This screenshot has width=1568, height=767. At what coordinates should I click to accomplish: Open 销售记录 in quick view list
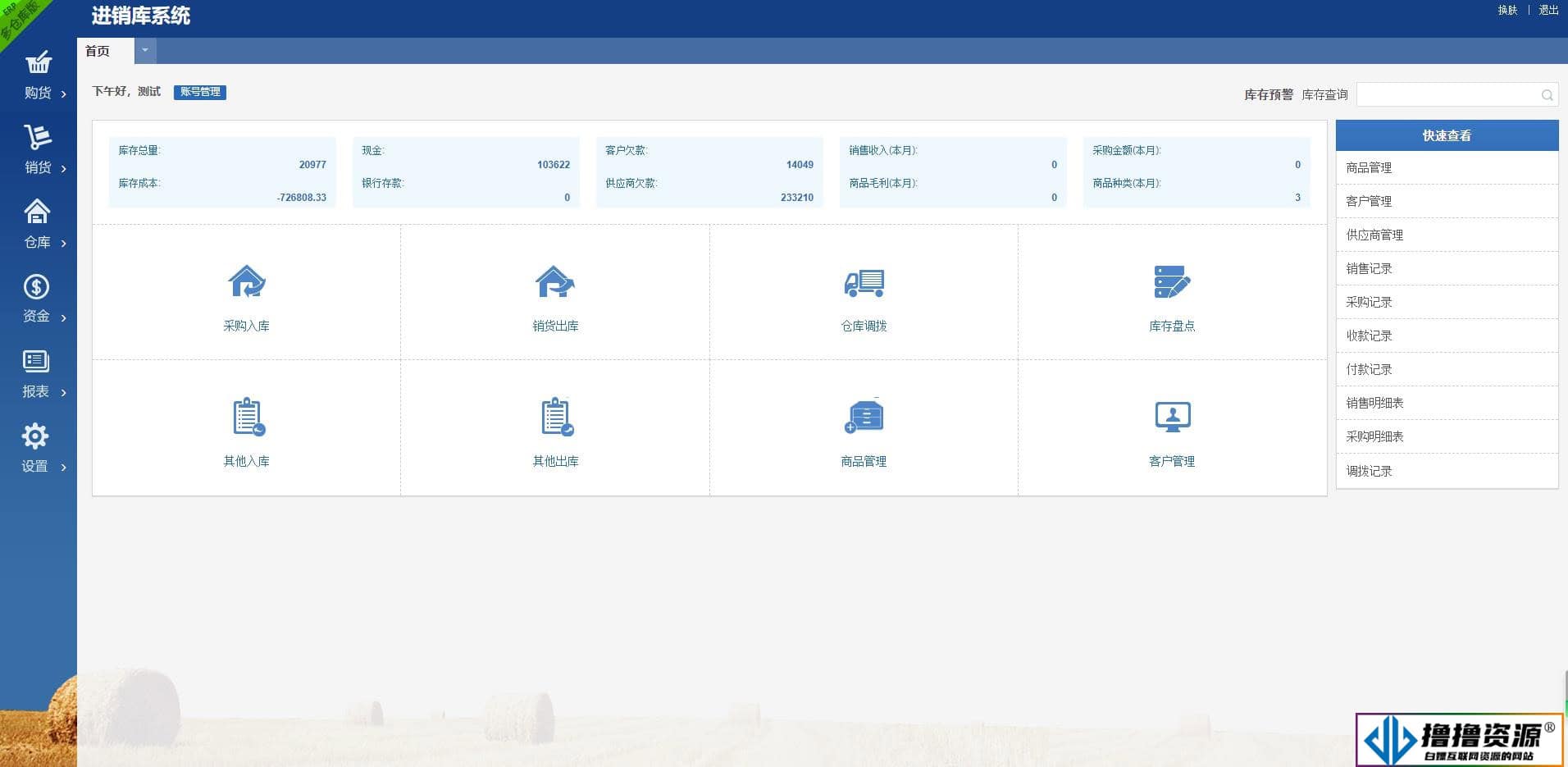point(1447,268)
